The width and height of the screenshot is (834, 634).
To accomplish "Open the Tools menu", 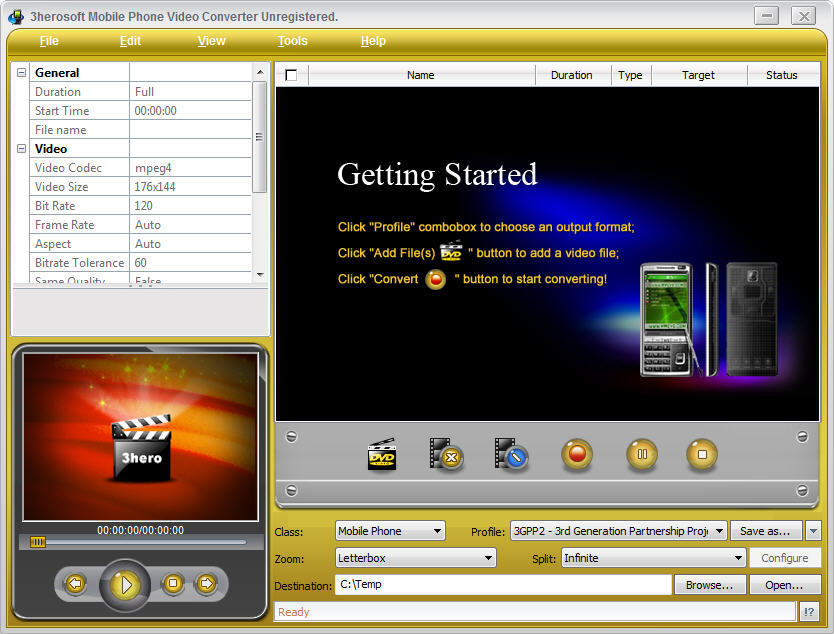I will [x=292, y=41].
